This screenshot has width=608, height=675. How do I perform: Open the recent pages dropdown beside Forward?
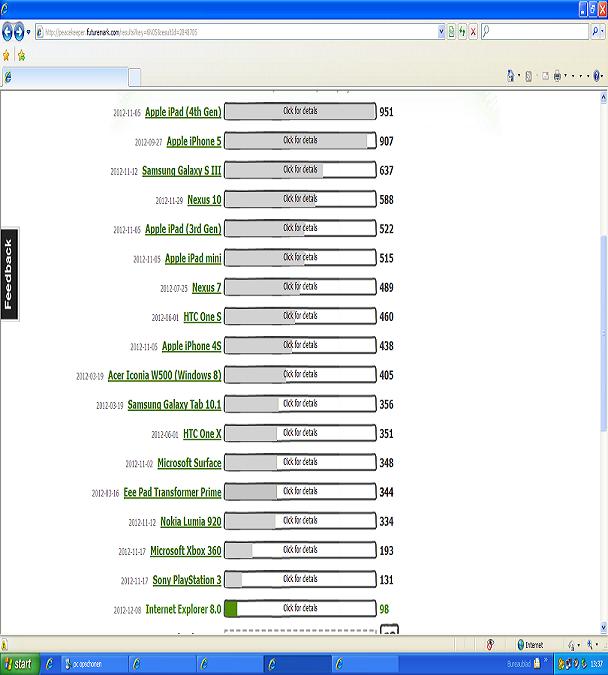point(29,32)
